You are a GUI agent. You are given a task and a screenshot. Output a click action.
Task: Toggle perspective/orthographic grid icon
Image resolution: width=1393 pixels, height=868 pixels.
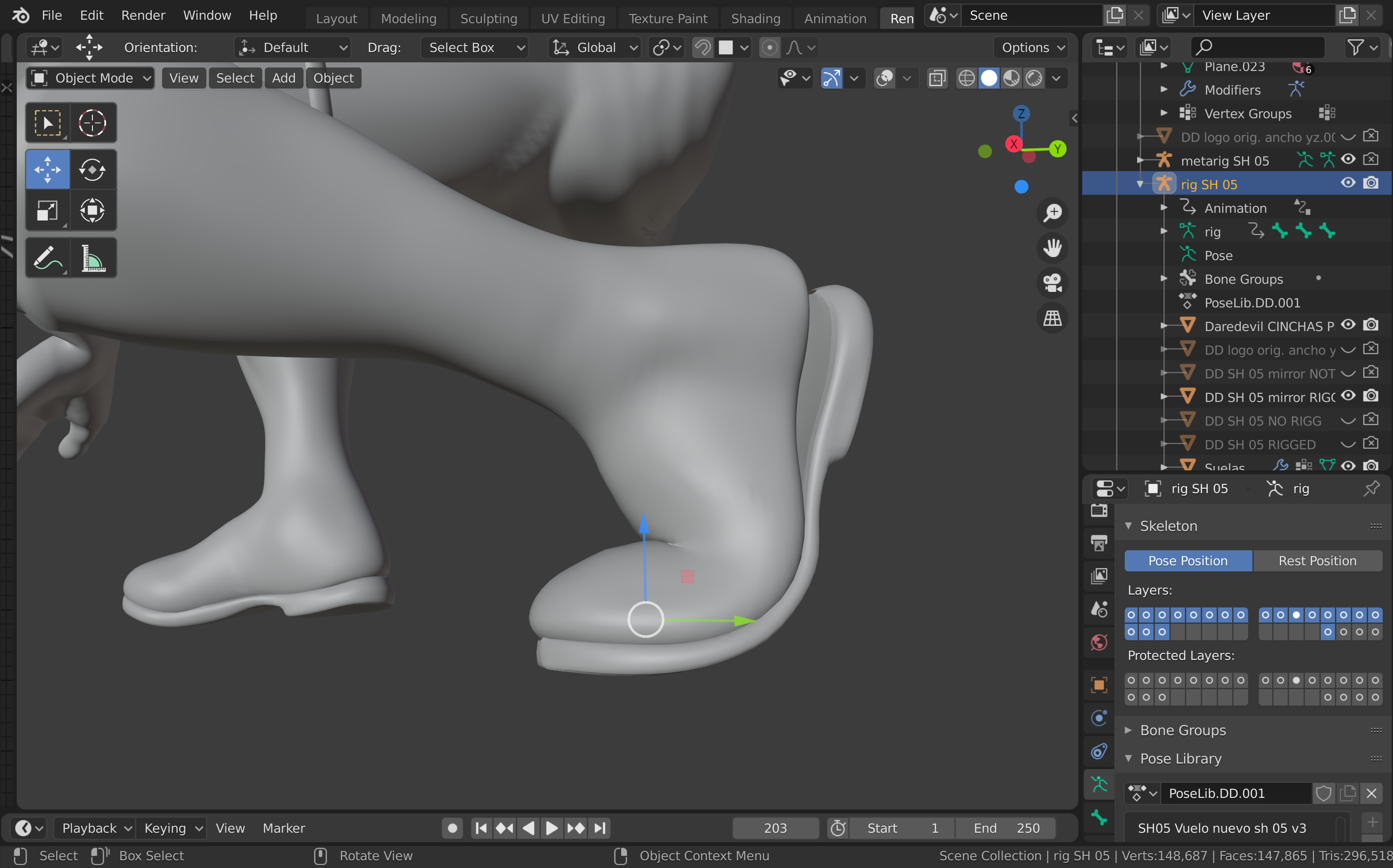[x=1052, y=318]
